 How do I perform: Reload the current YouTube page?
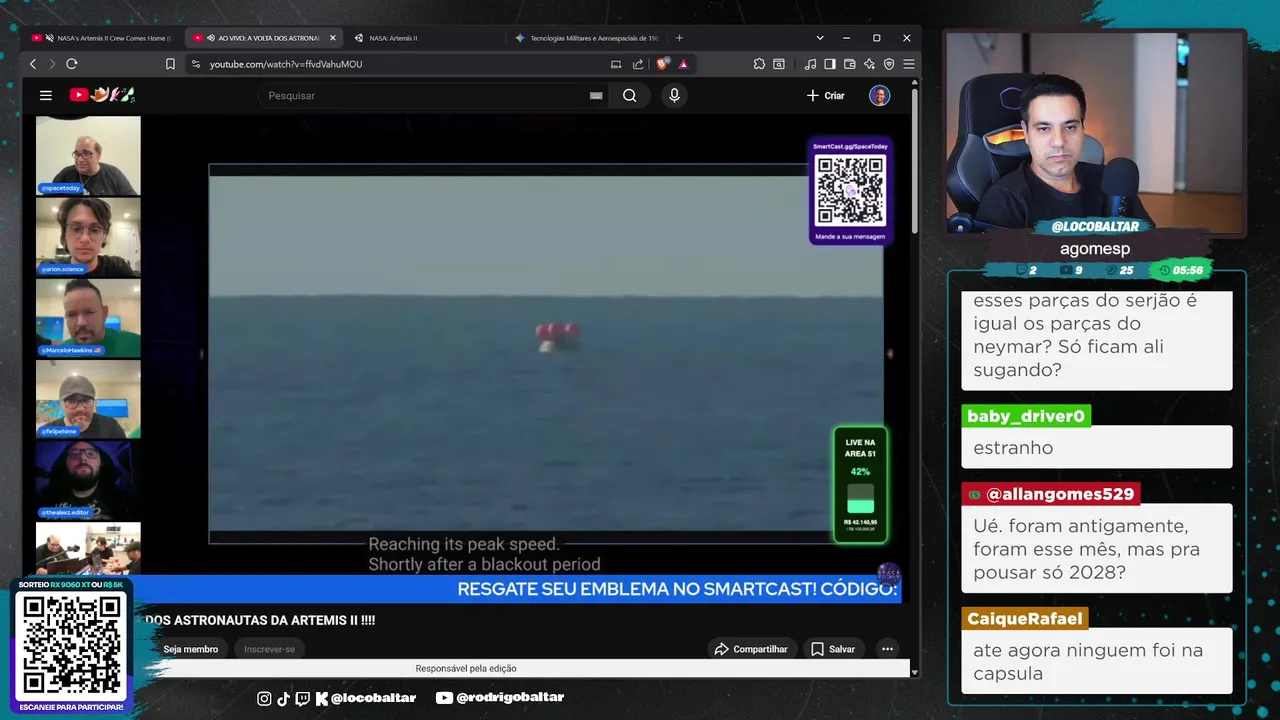pyautogui.click(x=72, y=64)
